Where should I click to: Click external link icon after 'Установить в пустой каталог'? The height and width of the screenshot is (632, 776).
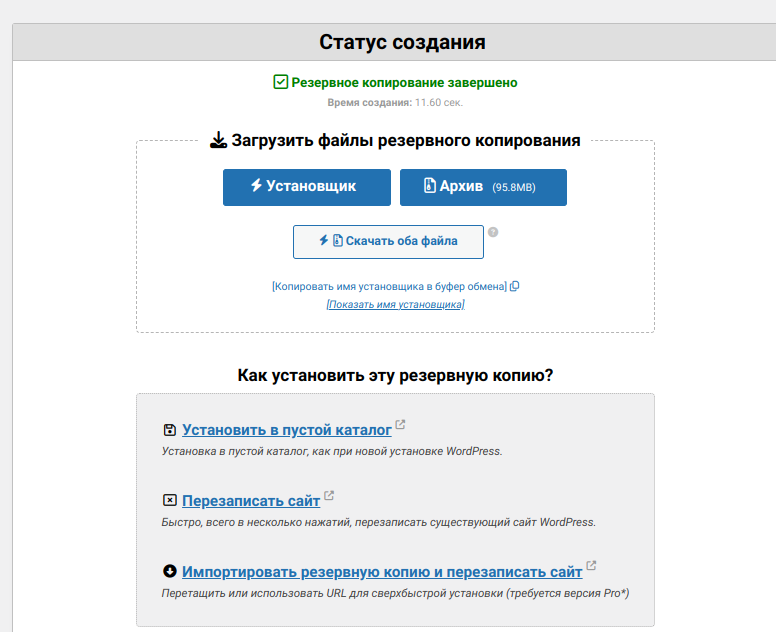click(401, 425)
